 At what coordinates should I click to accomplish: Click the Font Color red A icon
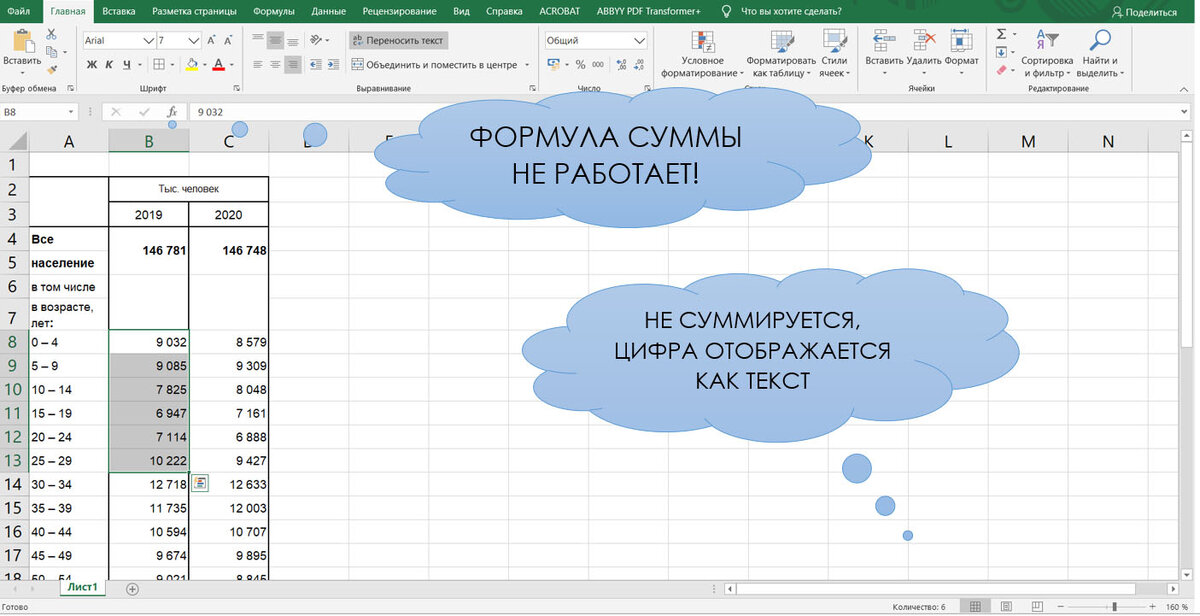click(218, 64)
